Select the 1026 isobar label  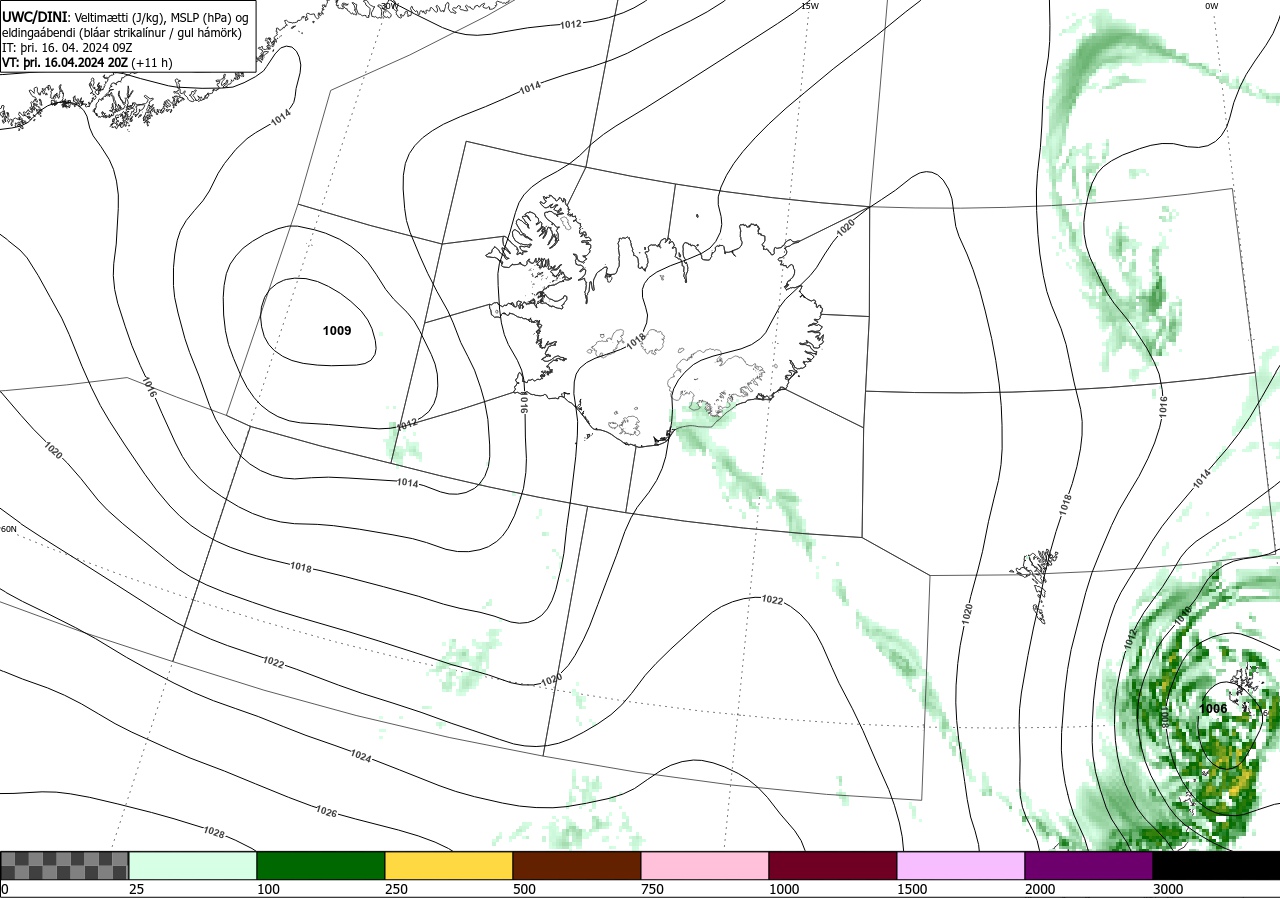click(326, 811)
